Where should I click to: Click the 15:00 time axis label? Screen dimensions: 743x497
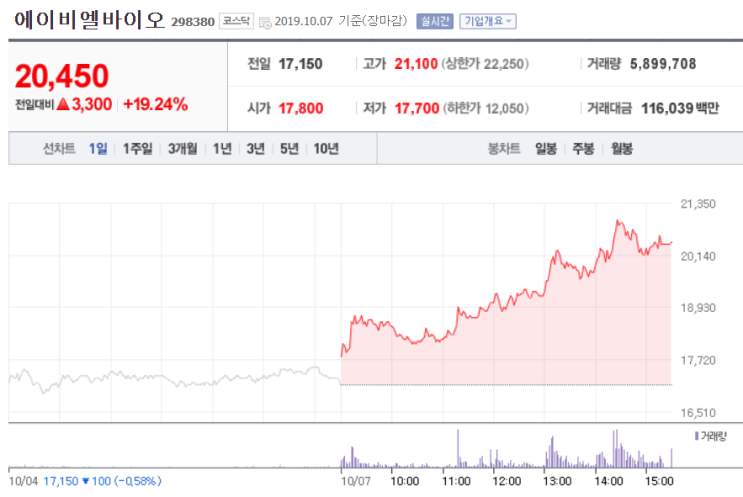[659, 481]
